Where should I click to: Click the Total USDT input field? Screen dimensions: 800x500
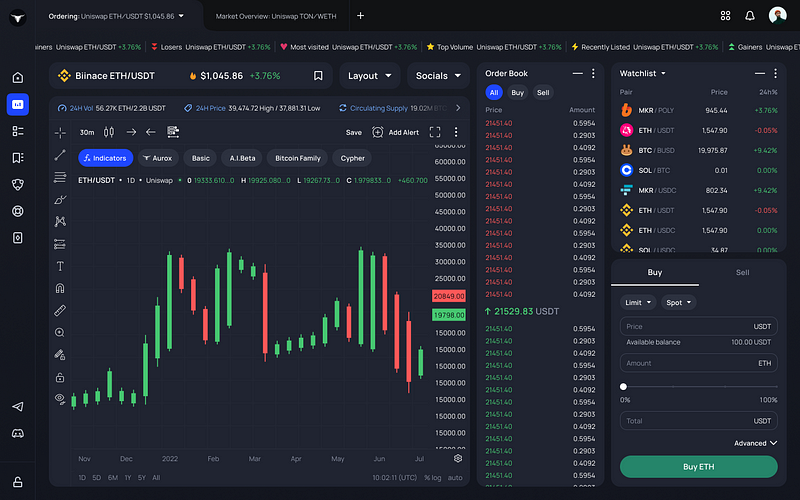click(698, 421)
